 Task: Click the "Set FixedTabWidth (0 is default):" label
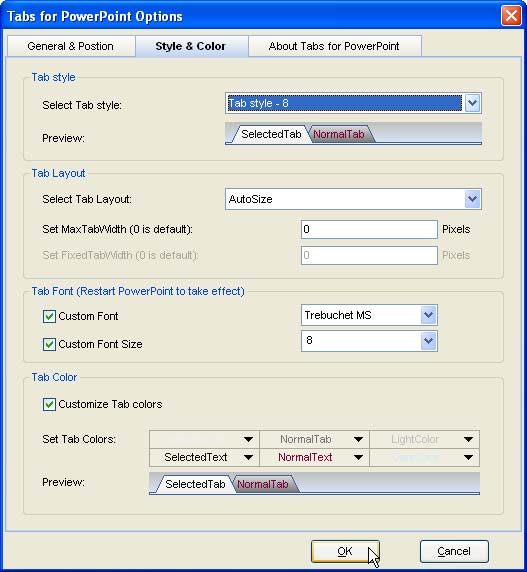click(120, 255)
